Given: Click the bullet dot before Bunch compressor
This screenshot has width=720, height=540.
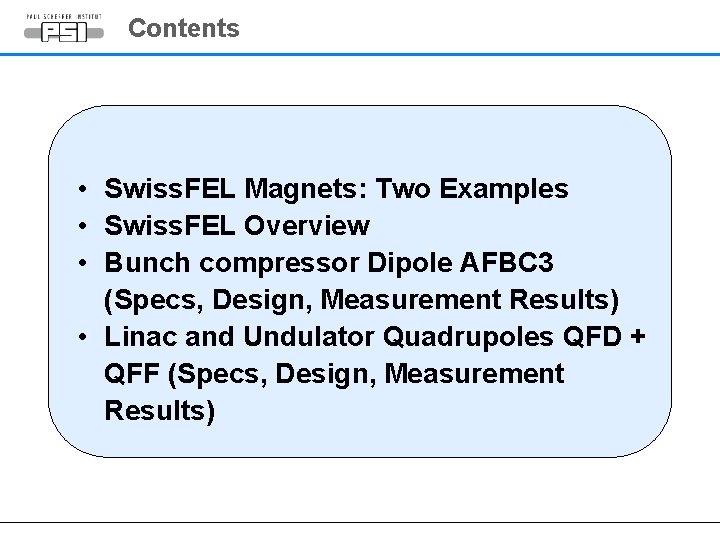Looking at the screenshot, I should click(86, 263).
